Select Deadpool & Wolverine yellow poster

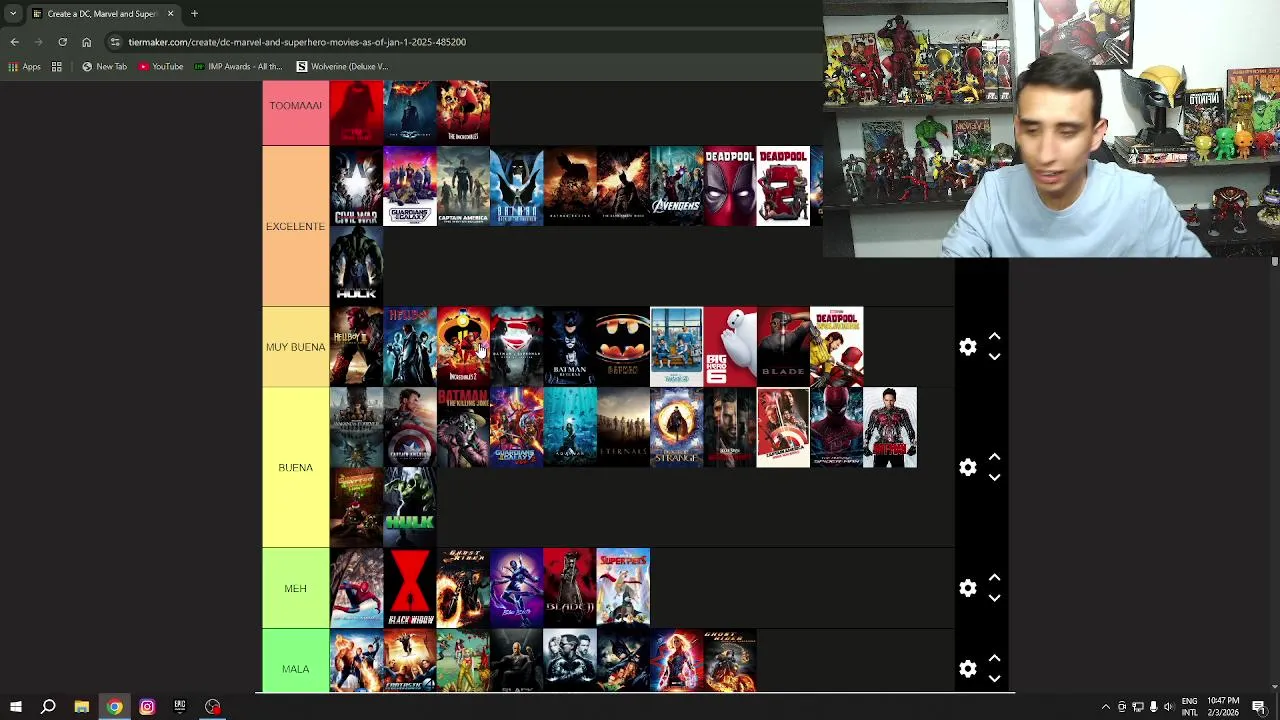click(x=837, y=347)
